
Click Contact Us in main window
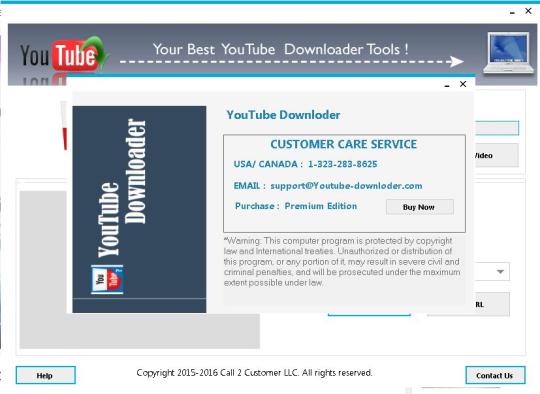pyautogui.click(x=495, y=375)
